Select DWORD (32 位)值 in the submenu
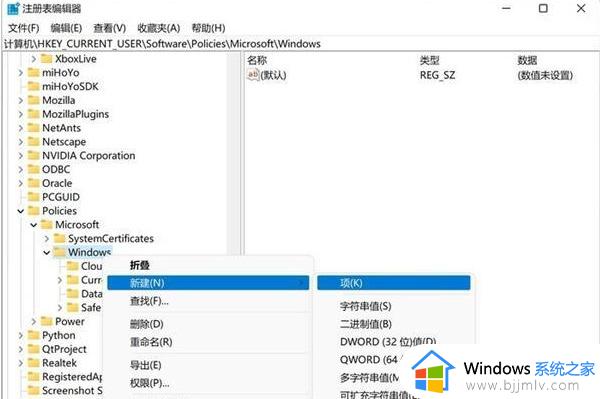The height and width of the screenshot is (399, 600). click(x=394, y=342)
